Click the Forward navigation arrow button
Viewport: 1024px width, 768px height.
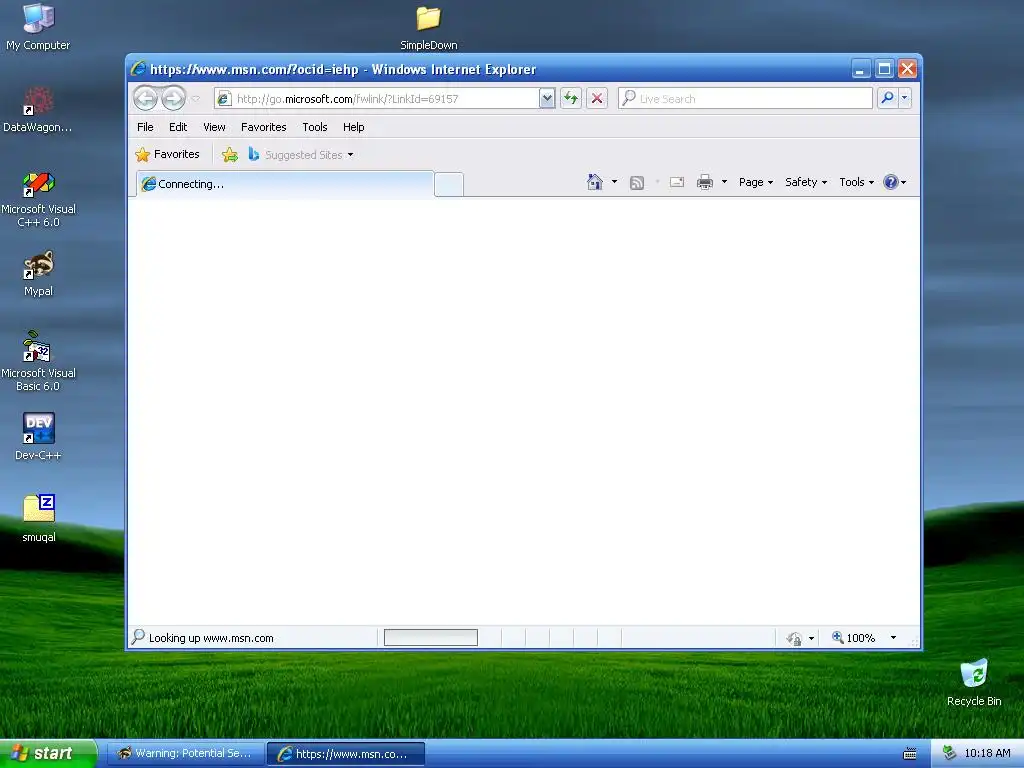(x=174, y=99)
